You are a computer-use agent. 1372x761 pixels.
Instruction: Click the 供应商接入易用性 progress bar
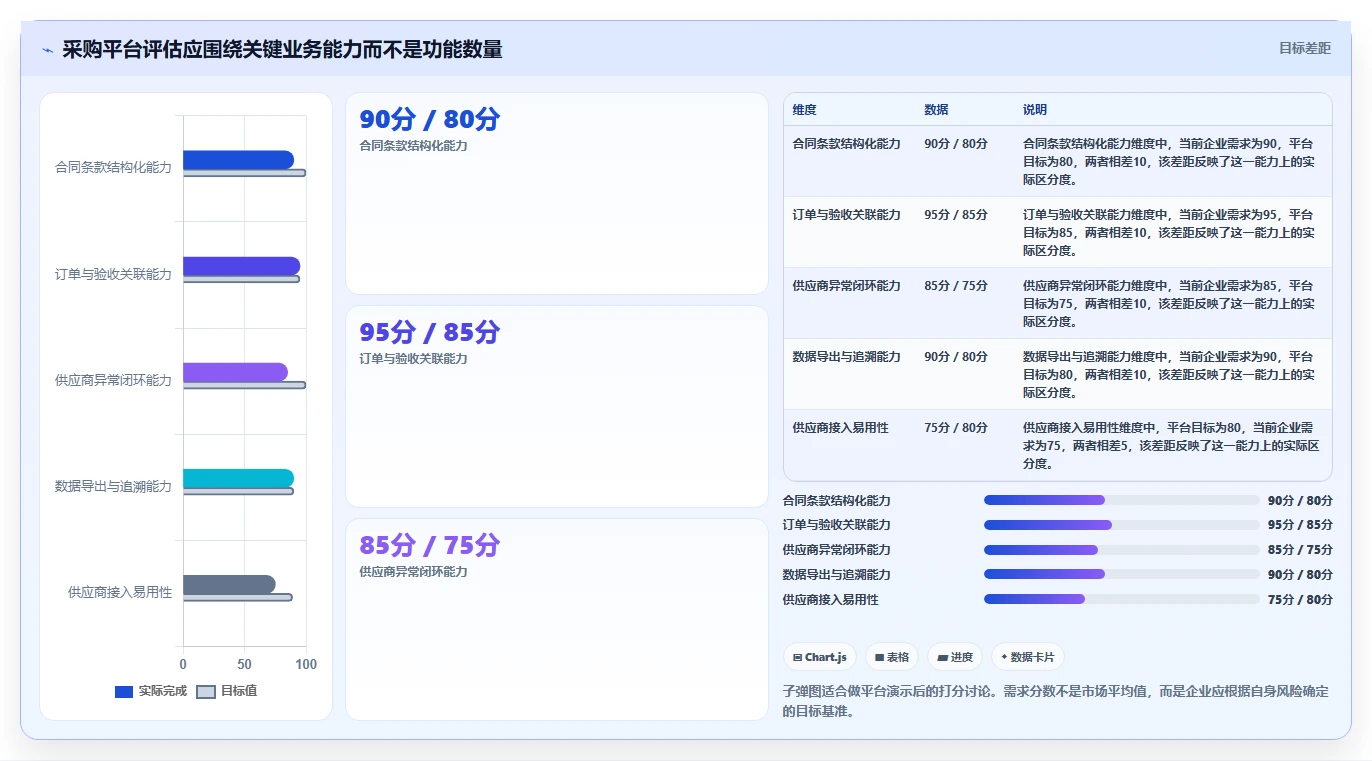[1122, 599]
